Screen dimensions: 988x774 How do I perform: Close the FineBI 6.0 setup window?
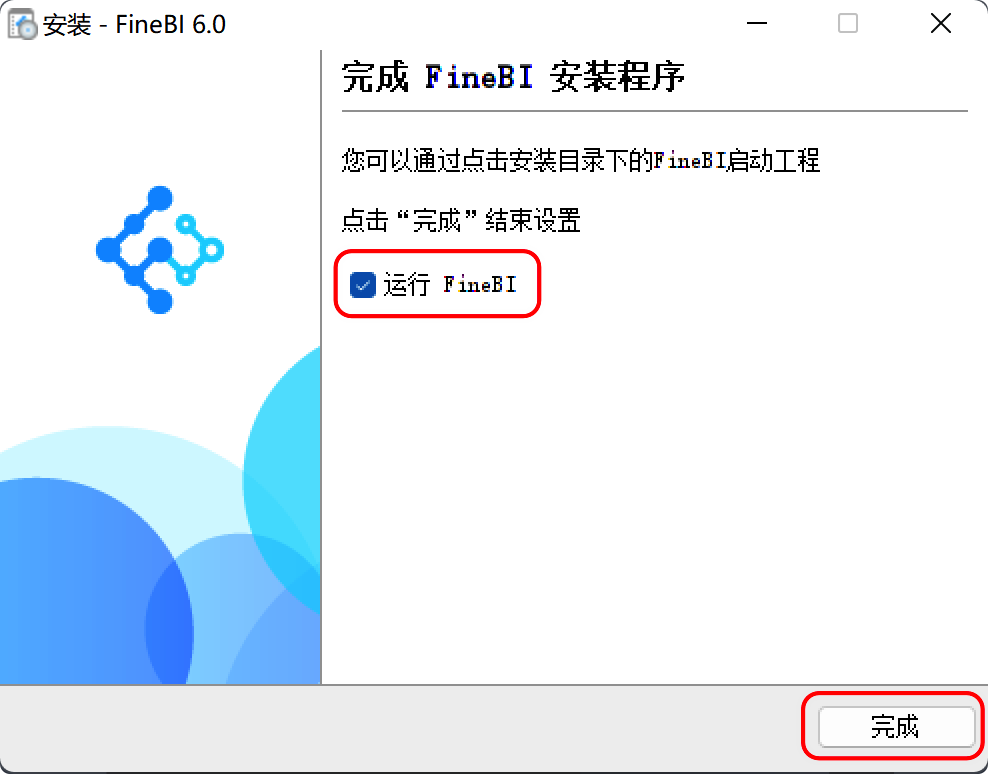click(x=941, y=24)
